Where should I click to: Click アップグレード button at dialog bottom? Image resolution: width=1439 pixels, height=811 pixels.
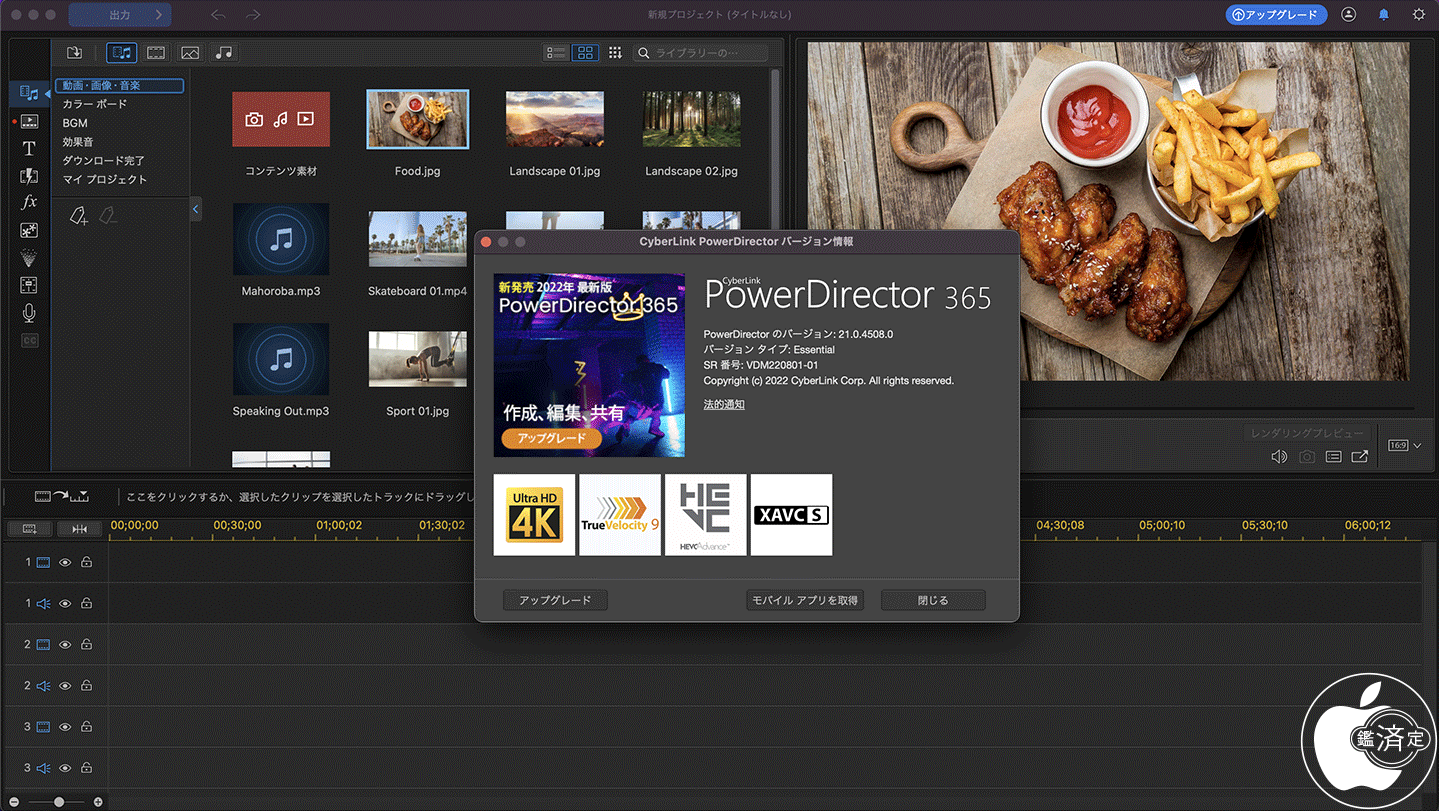555,600
